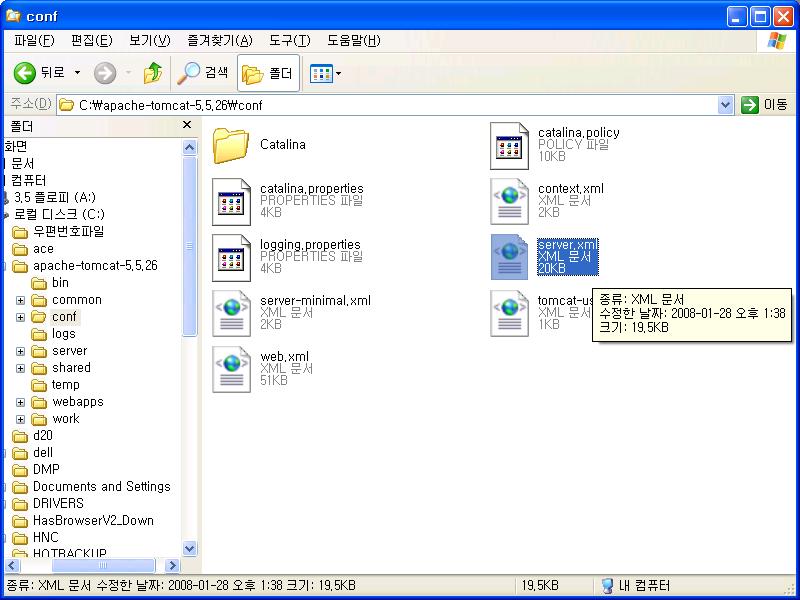Image resolution: width=800 pixels, height=600 pixels.
Task: Select the server-minimal.xml file icon
Action: point(231,313)
